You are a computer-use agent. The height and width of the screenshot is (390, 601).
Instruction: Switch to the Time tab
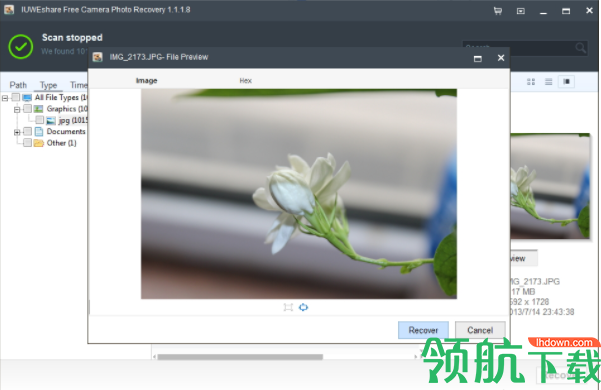pos(79,85)
